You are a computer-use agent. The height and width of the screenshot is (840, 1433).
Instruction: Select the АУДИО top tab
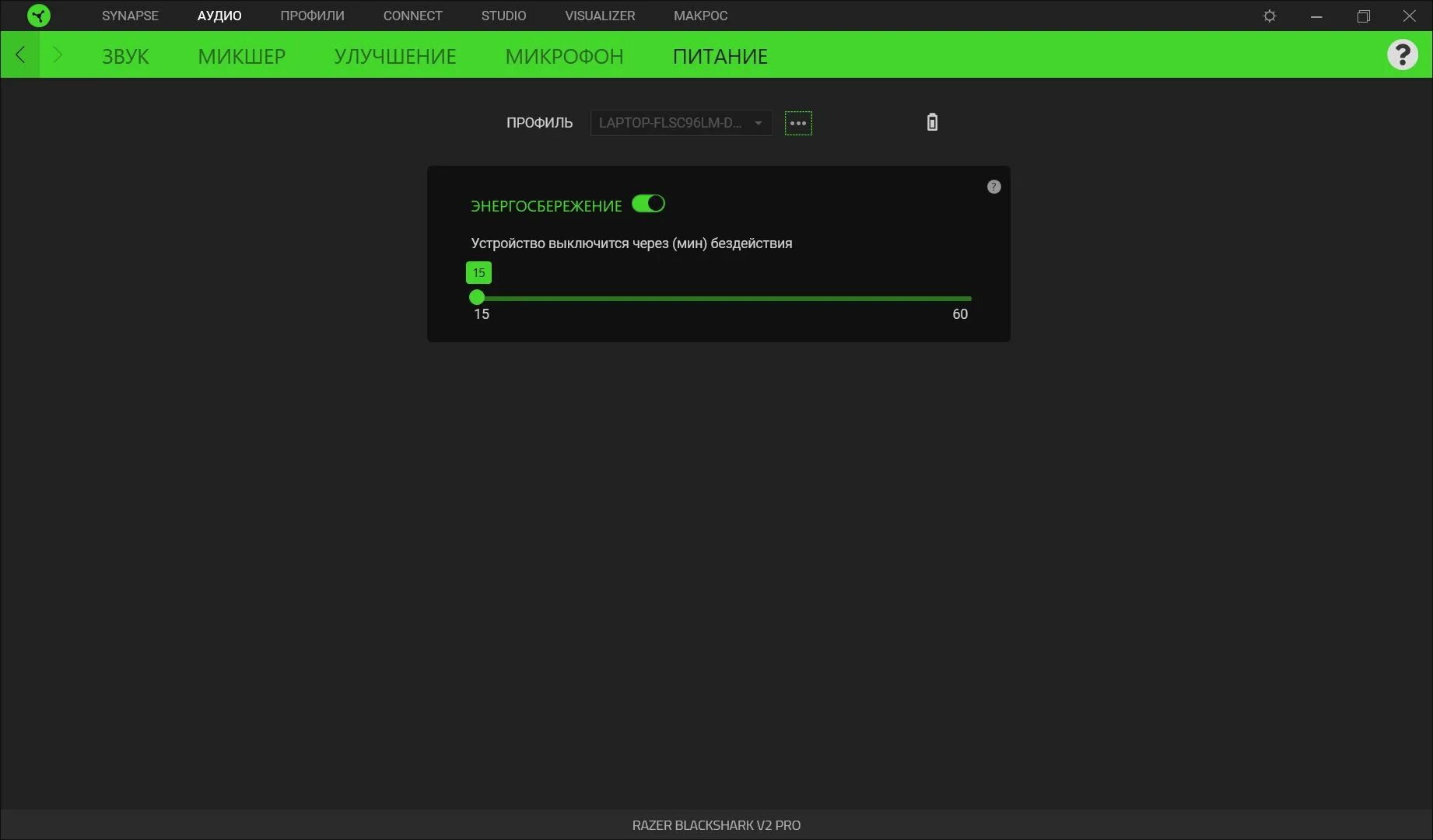(219, 16)
